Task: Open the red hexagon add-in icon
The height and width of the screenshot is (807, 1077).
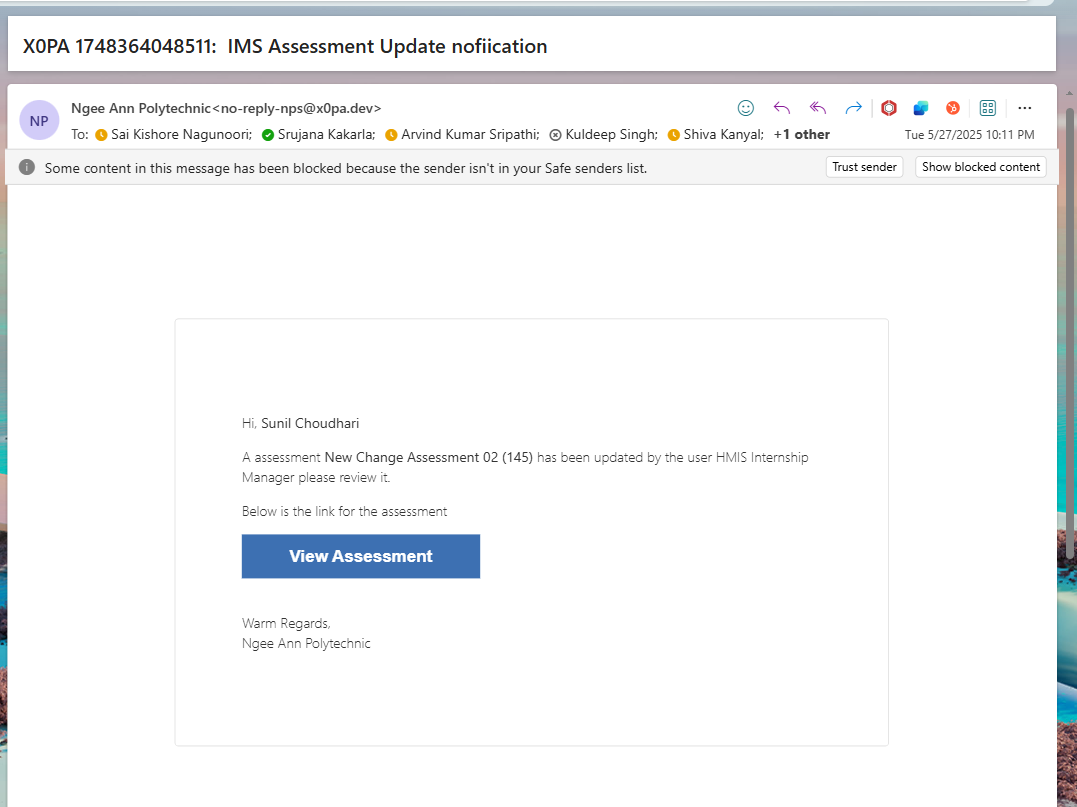Action: [889, 108]
